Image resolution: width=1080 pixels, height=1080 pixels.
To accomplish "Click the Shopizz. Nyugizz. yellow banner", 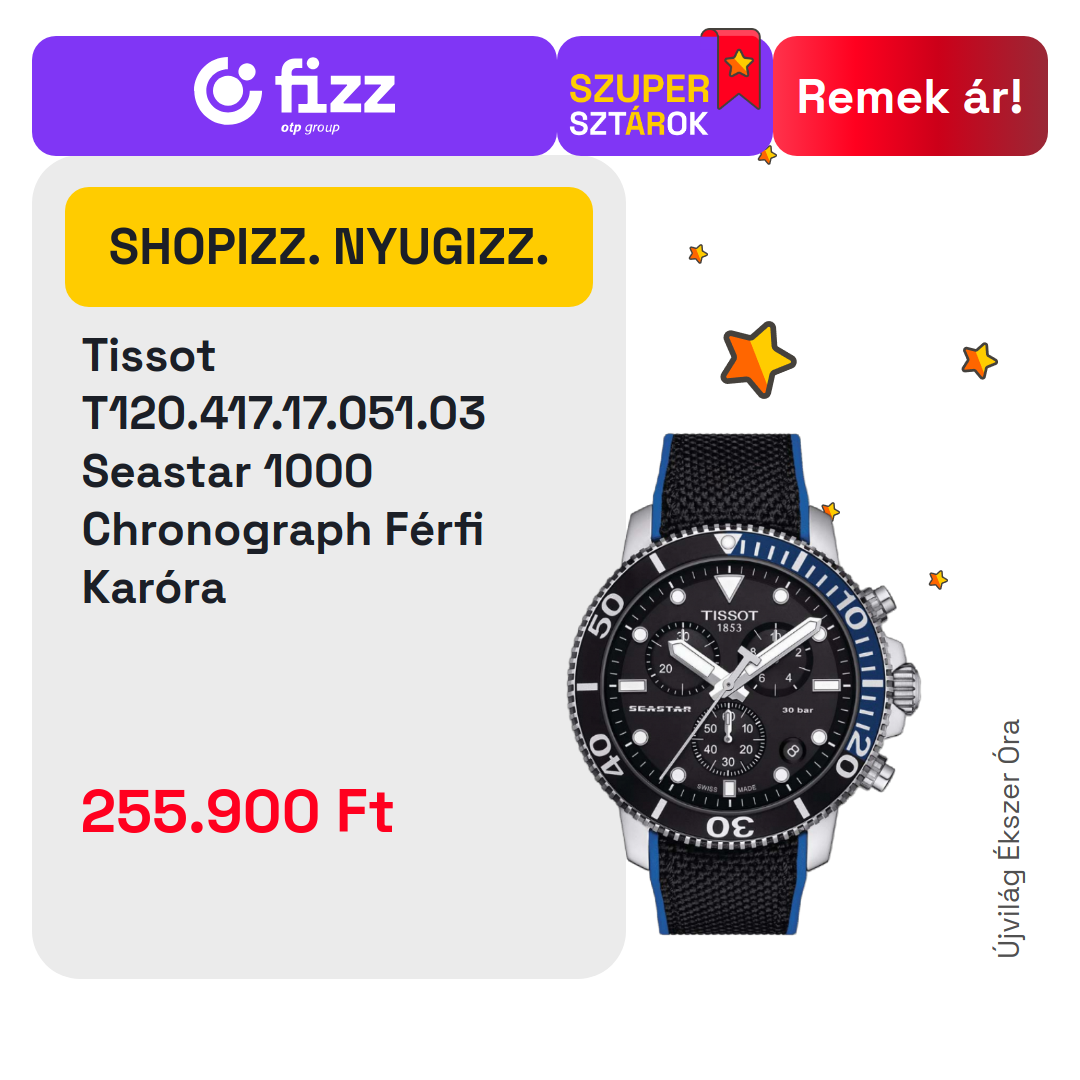I will tap(329, 247).
